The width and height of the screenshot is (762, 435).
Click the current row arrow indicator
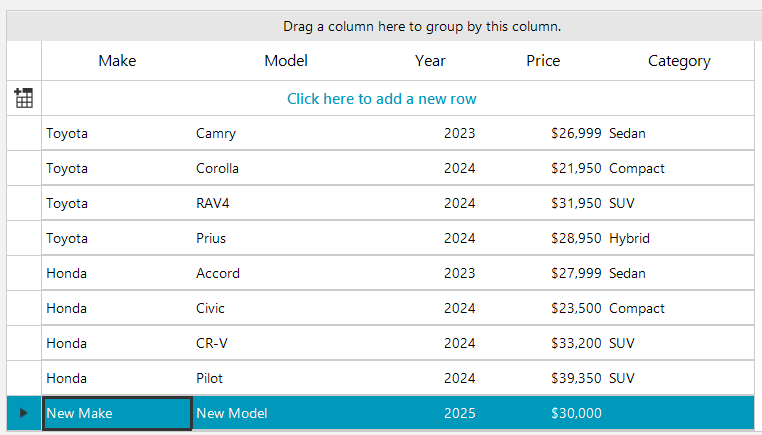coord(24,413)
